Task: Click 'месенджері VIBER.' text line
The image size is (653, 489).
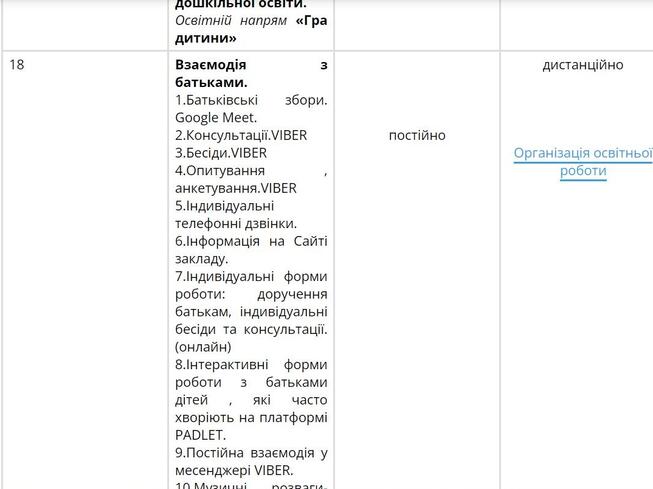Action: [234, 470]
